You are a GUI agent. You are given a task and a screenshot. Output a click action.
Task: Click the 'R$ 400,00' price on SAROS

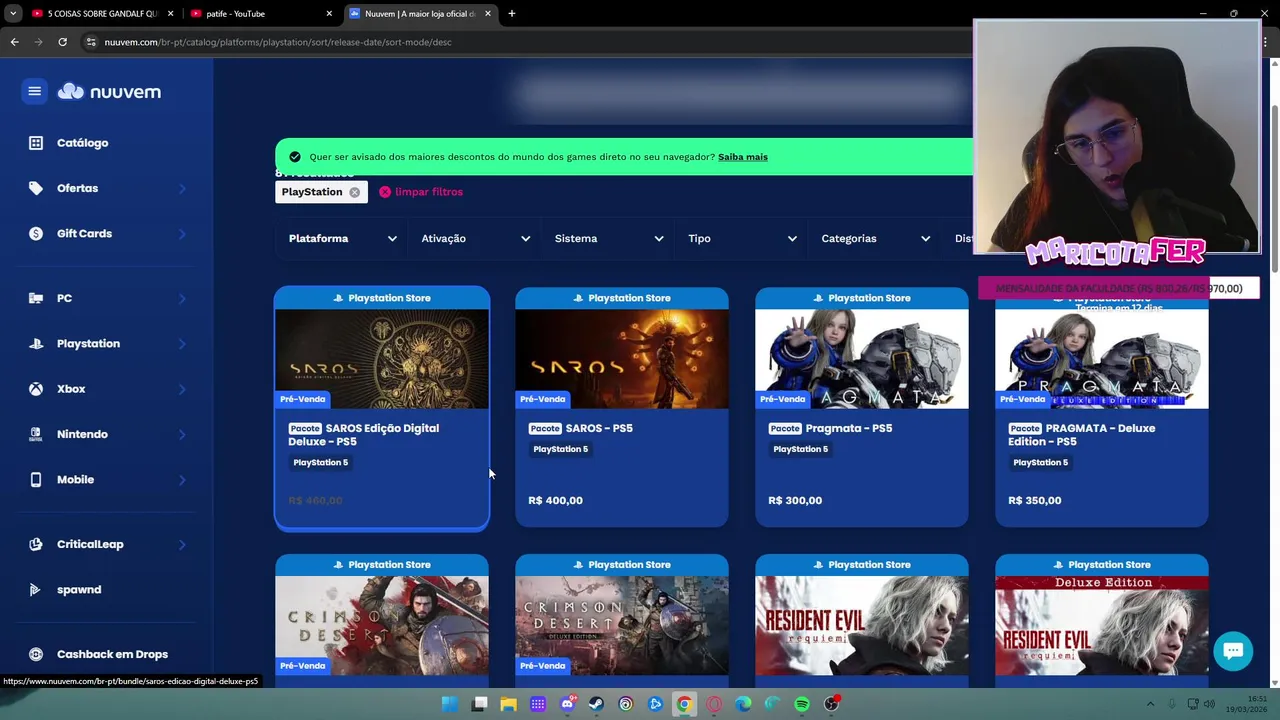555,500
